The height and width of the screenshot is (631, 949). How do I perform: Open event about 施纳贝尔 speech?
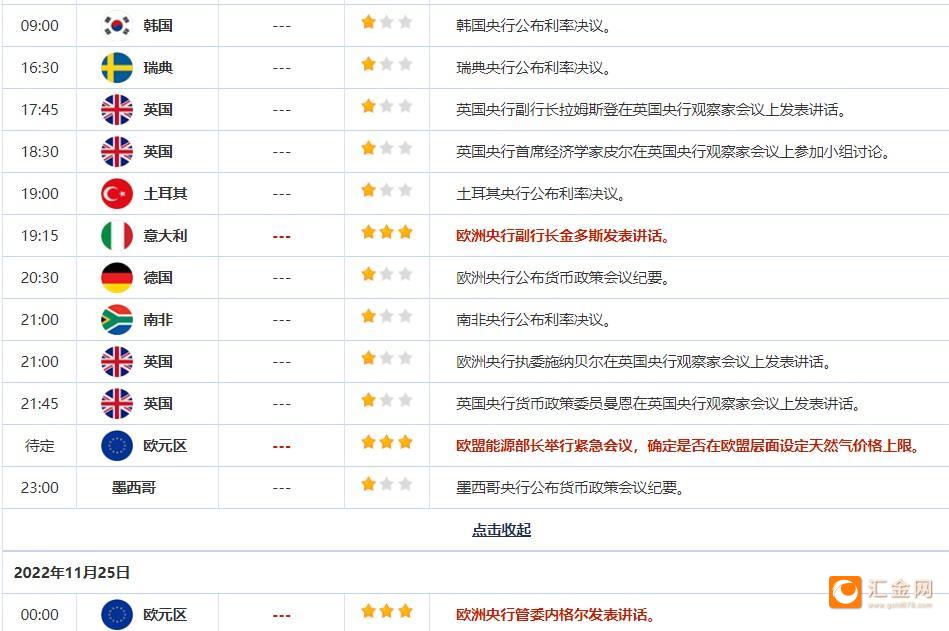[643, 362]
